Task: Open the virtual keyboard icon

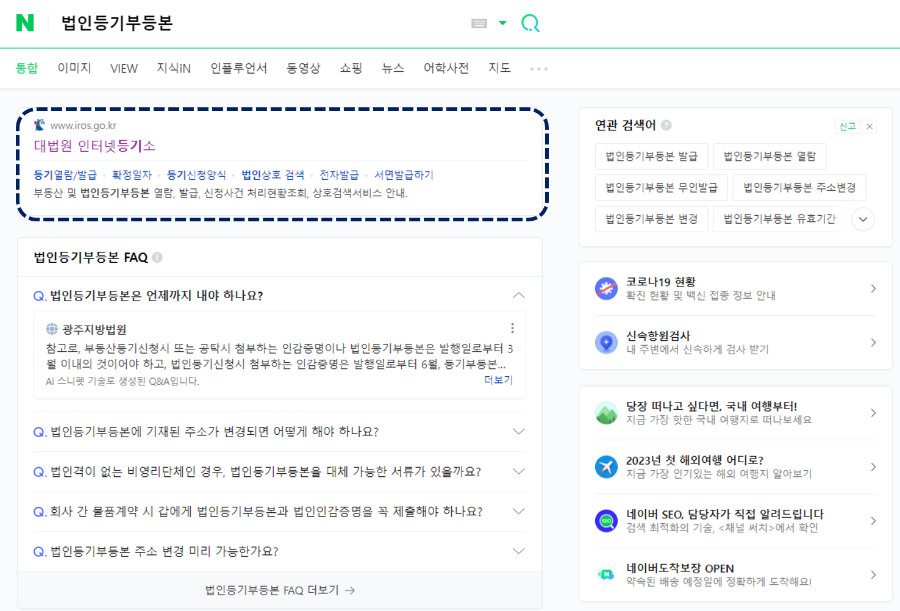Action: point(479,23)
